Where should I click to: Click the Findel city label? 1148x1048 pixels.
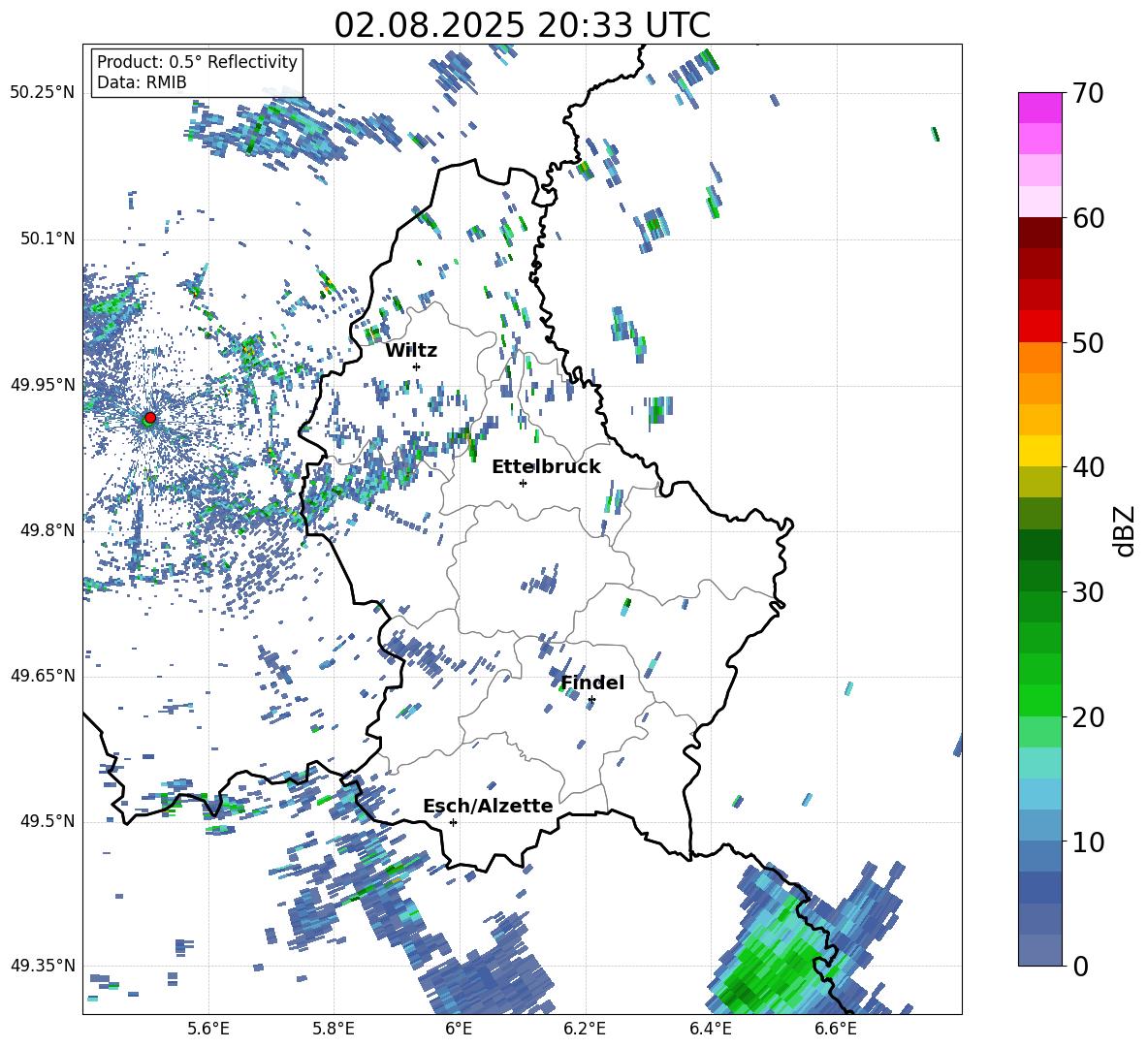pyautogui.click(x=592, y=683)
